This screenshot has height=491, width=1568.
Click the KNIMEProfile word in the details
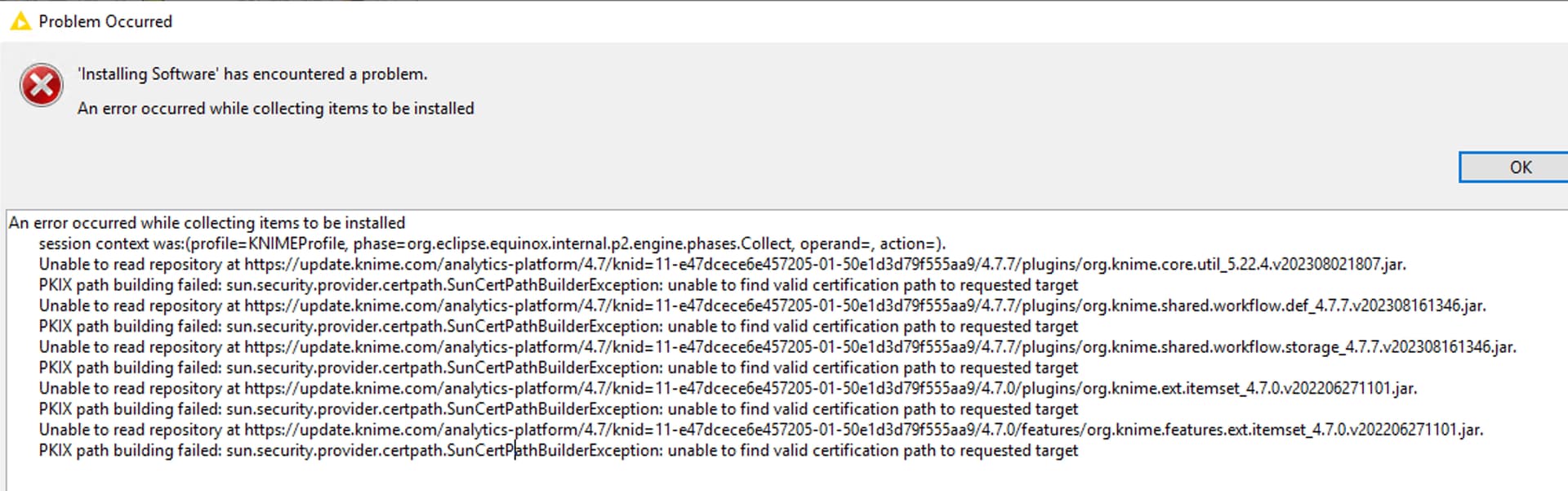click(x=298, y=244)
